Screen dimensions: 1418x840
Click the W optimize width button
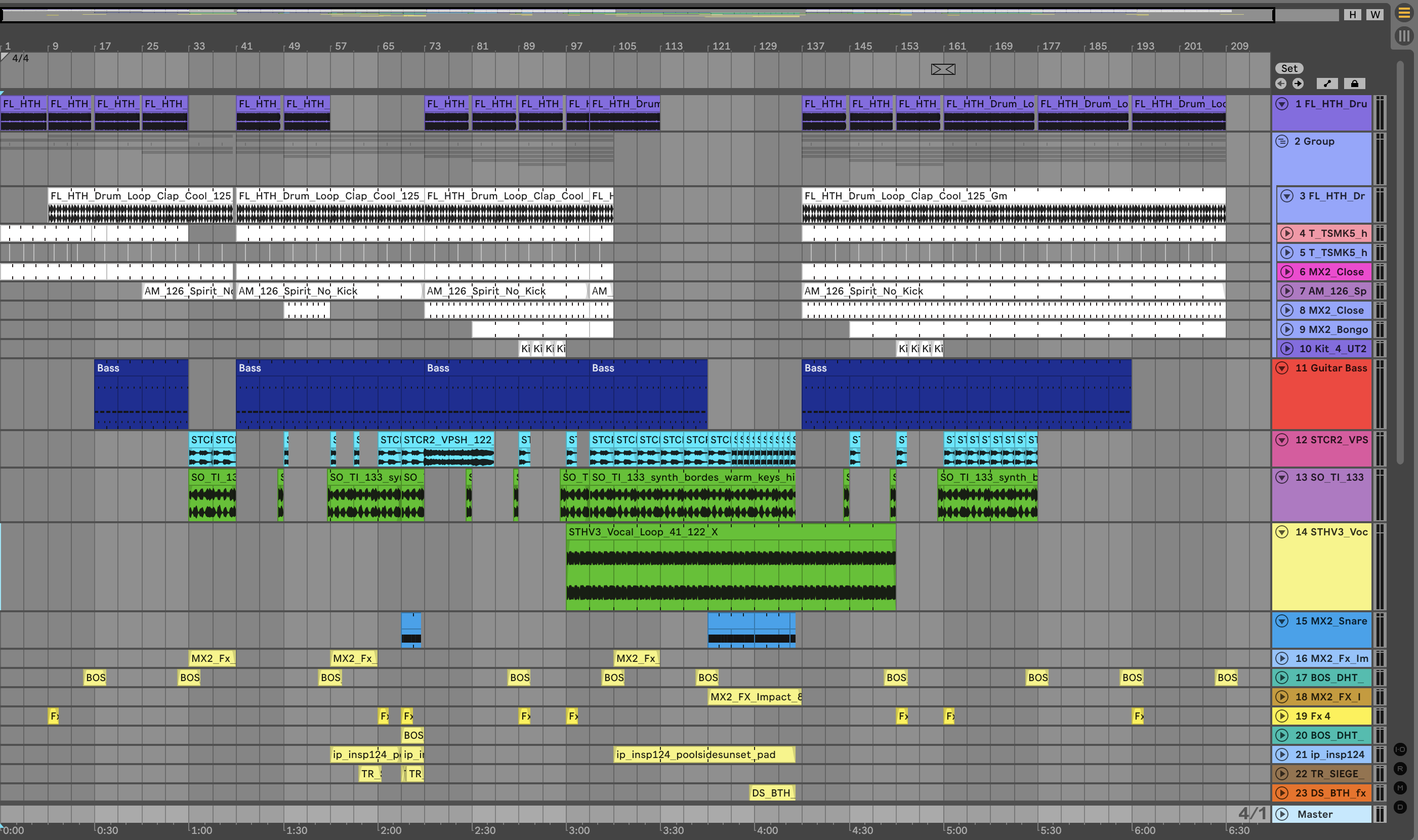1375,15
